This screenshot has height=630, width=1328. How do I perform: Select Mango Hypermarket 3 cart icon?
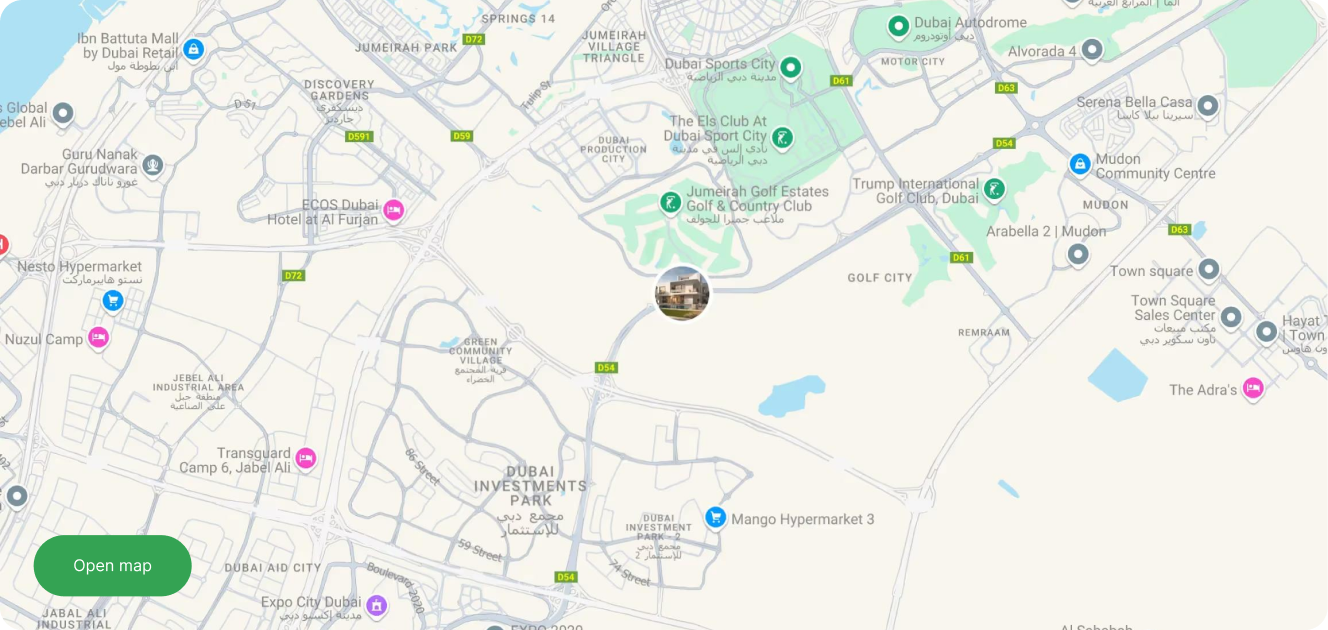coord(715,517)
